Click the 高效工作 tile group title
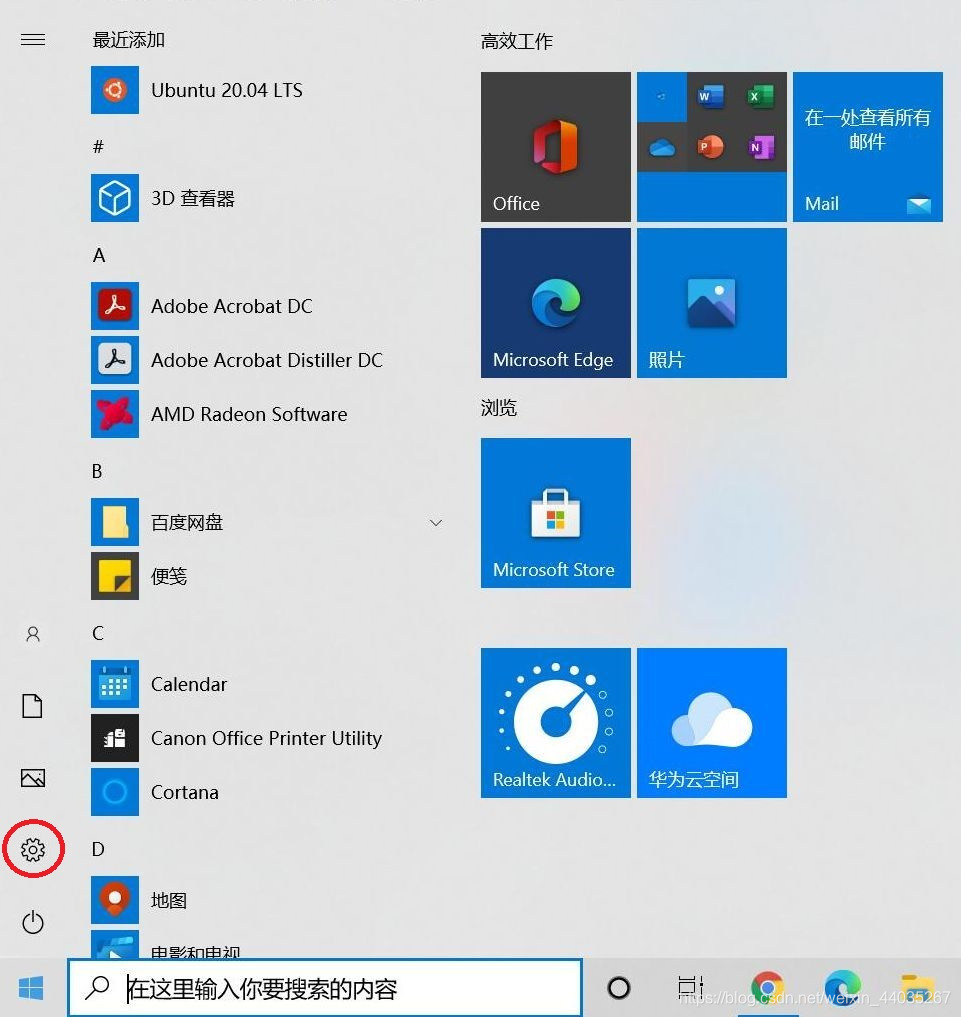This screenshot has height=1017, width=961. [x=517, y=42]
